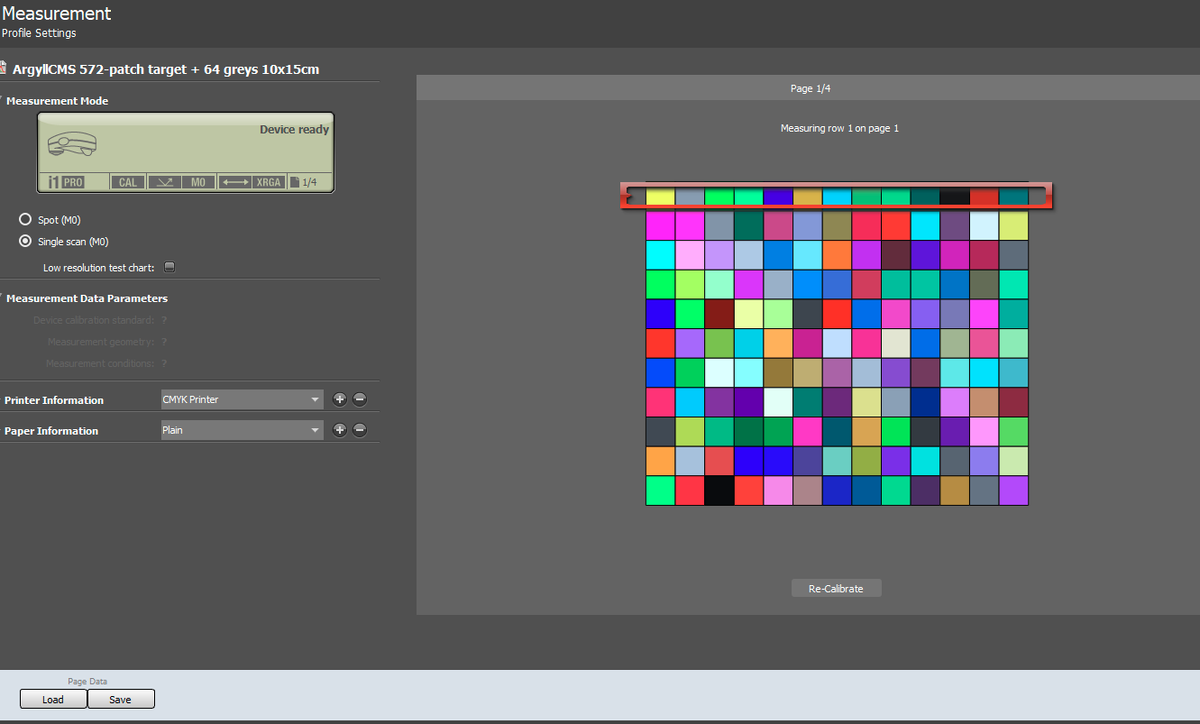Collapse the Measurement Mode section
Screen dimensions: 1200x724
3,101
